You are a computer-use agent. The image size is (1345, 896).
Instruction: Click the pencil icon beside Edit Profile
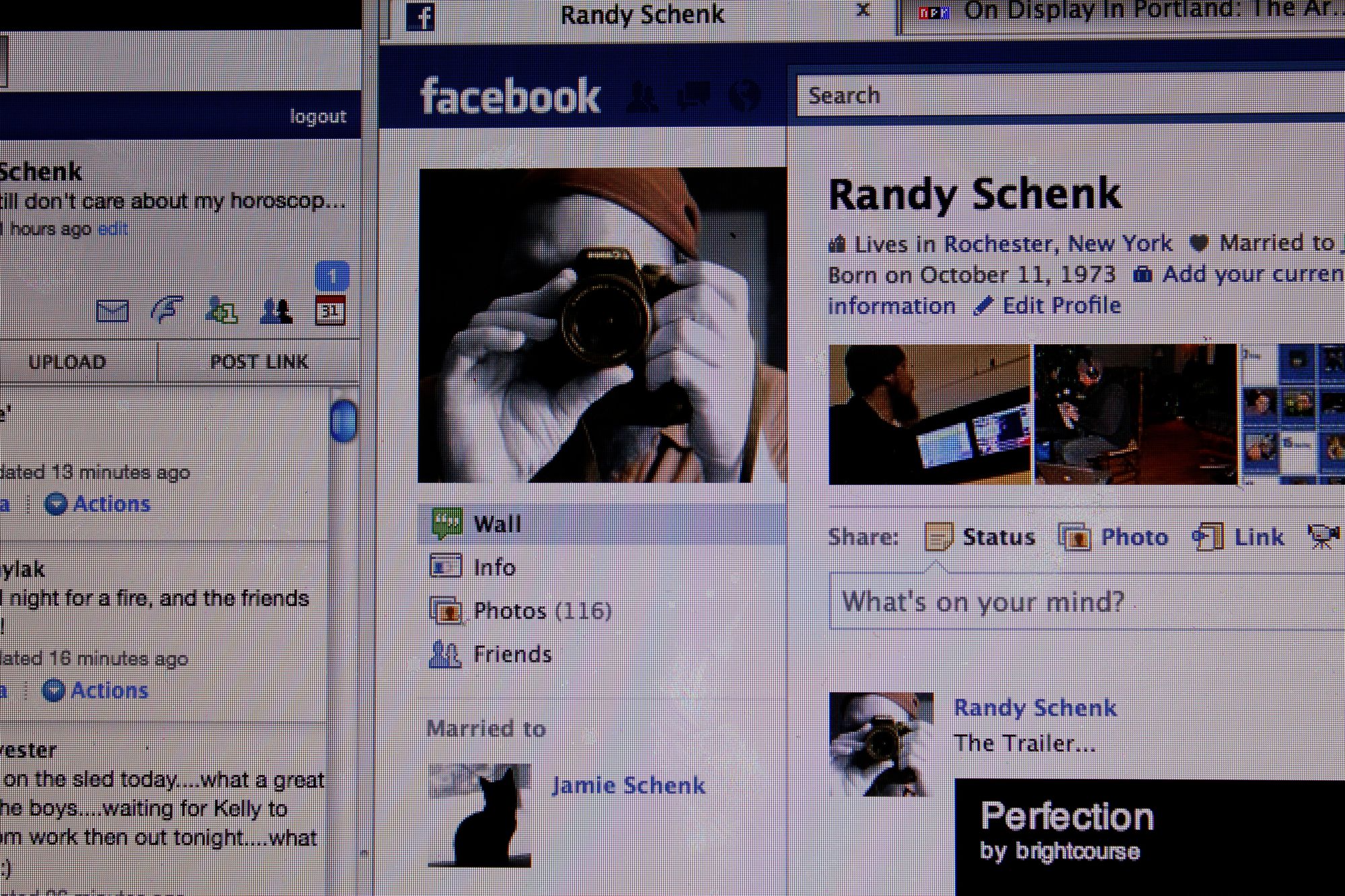983,307
